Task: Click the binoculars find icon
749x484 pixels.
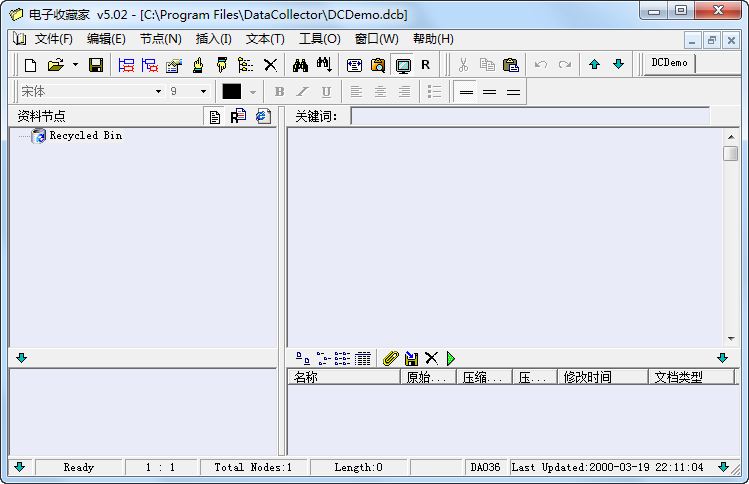Action: click(300, 65)
